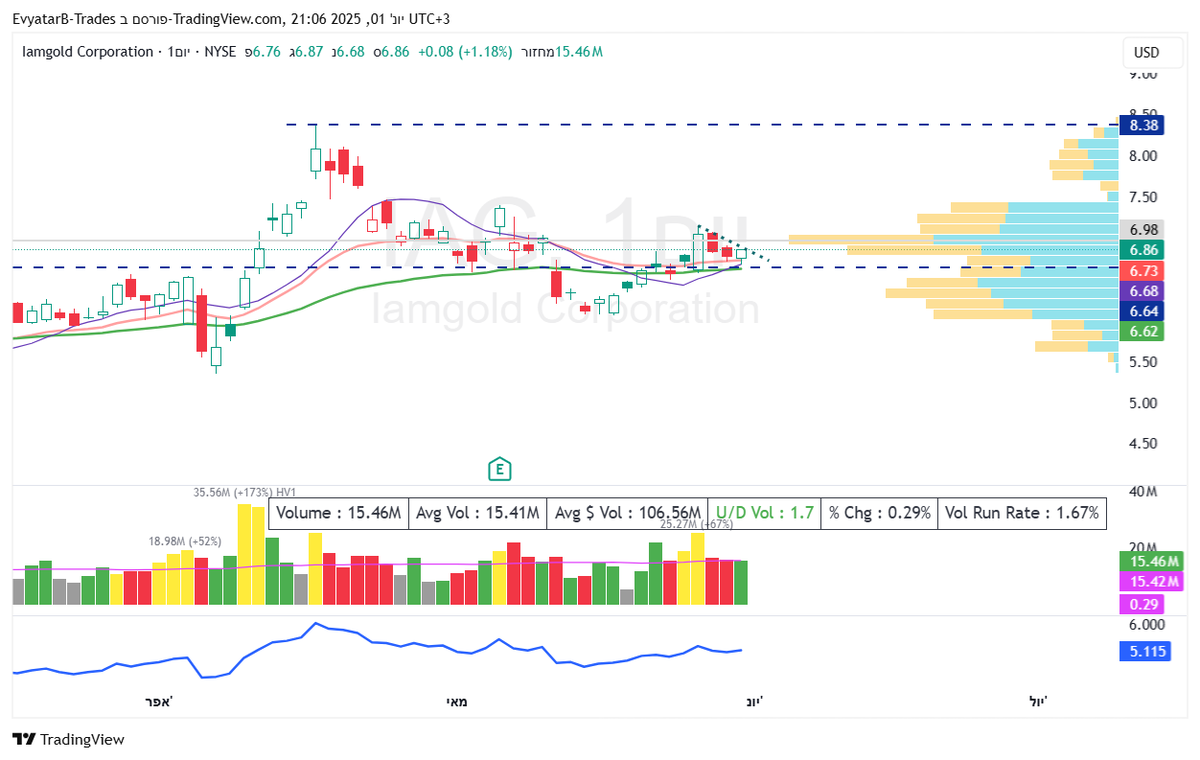Click the 'U/D Vol : 1.7' cell

tap(764, 513)
